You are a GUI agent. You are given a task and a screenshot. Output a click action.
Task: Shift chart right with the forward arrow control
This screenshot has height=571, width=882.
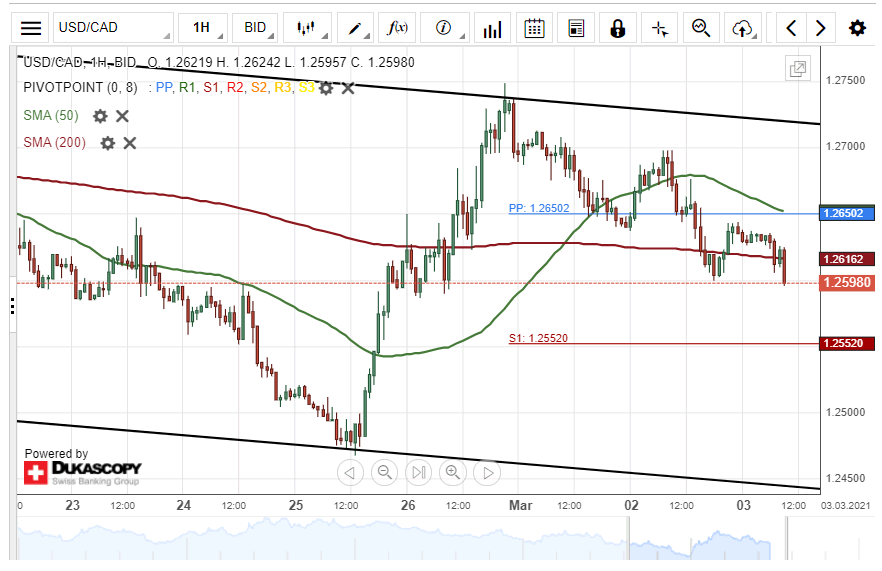click(487, 473)
